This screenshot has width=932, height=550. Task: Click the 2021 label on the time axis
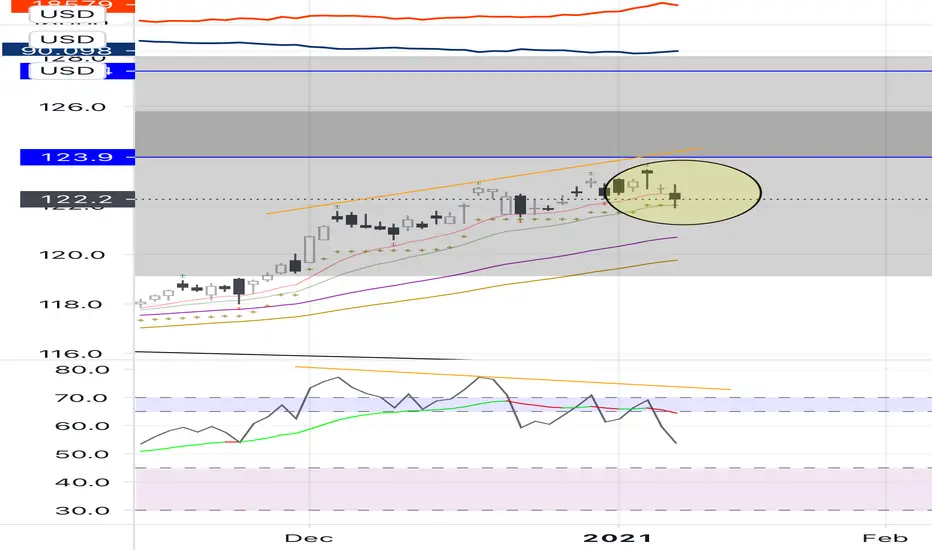coord(618,538)
